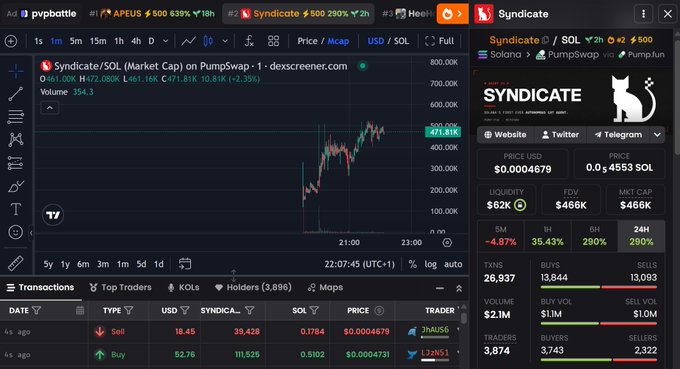Open the APEUS trending token
Image resolution: width=680 pixels, height=369 pixels.
[152, 14]
